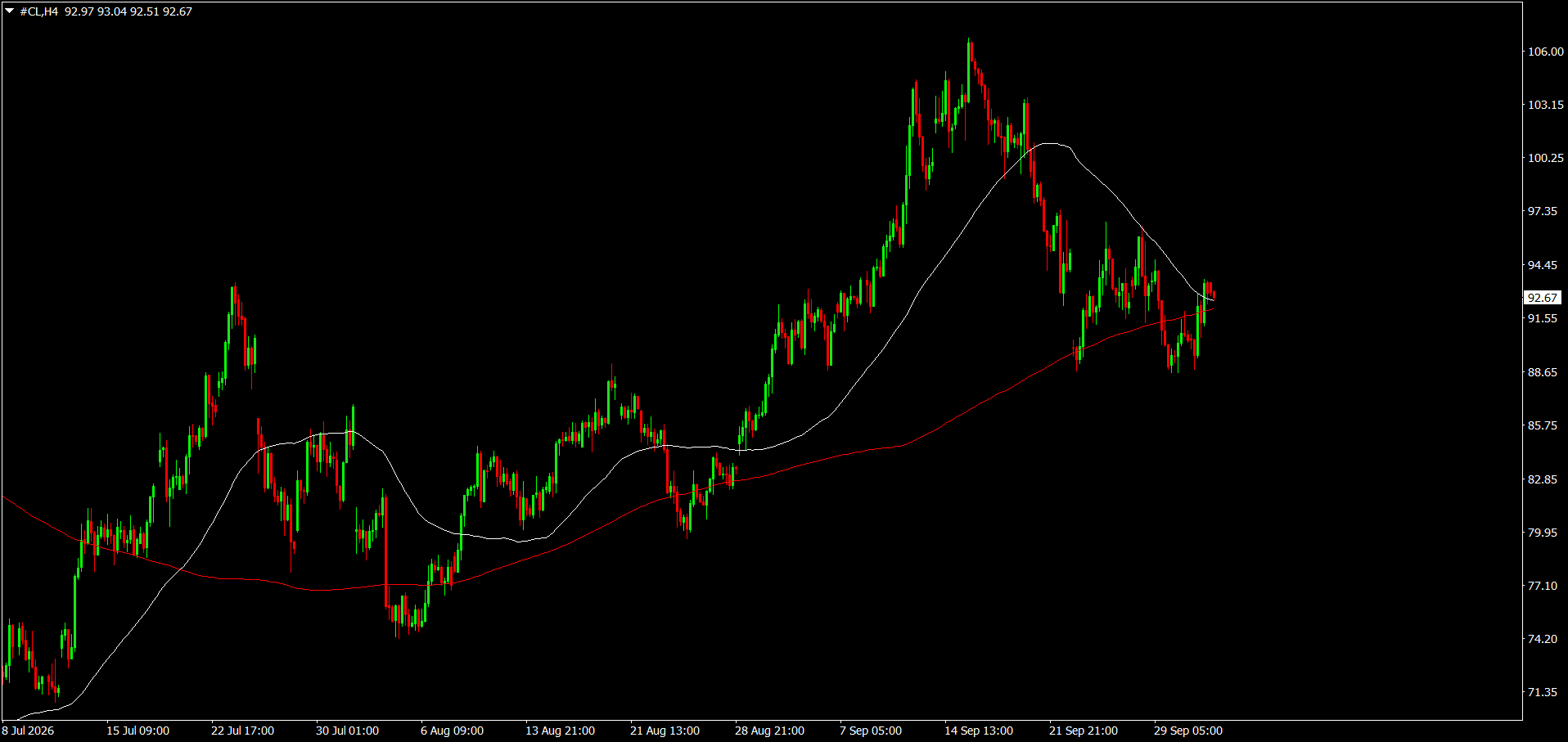Image resolution: width=1568 pixels, height=742 pixels.
Task: Click the 77.10 price scale label
Action: pyautogui.click(x=1543, y=586)
